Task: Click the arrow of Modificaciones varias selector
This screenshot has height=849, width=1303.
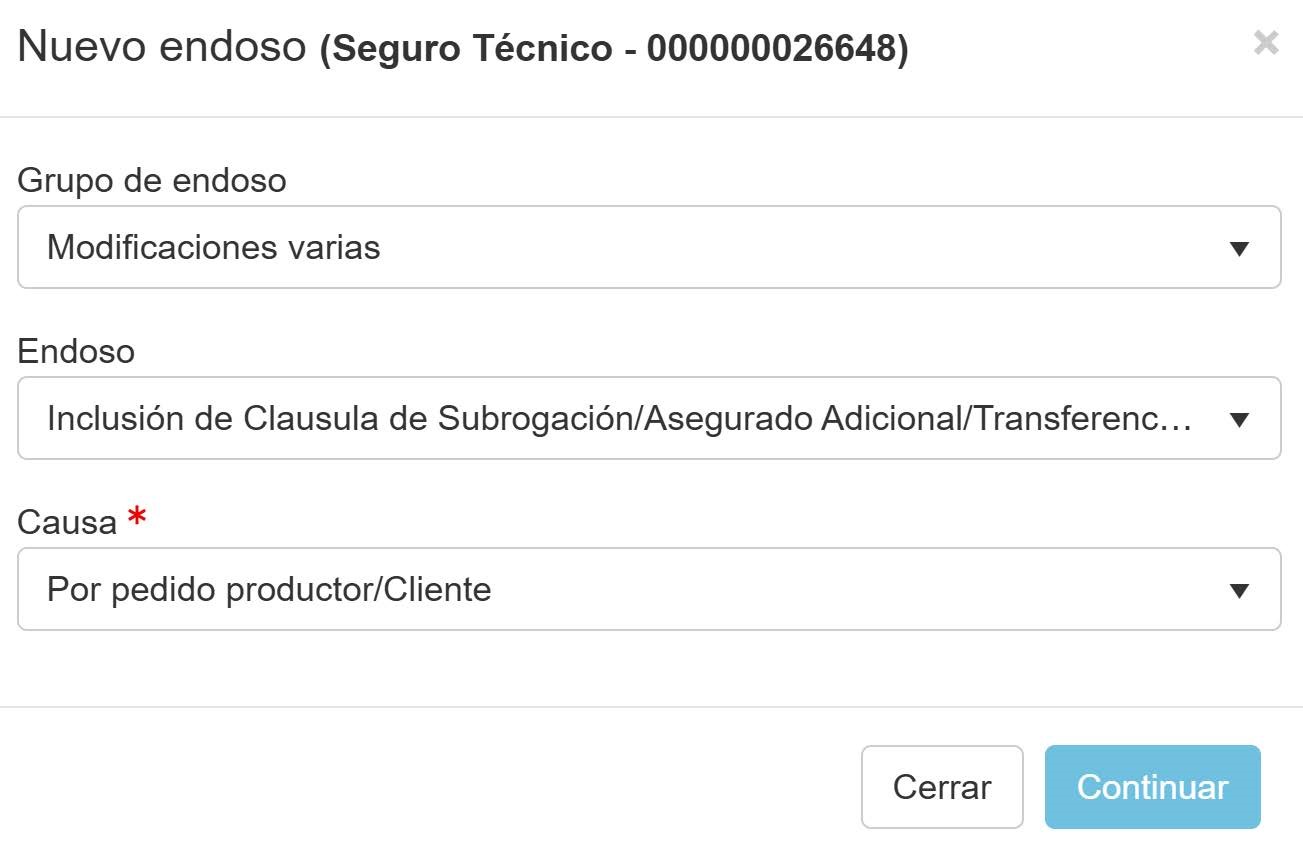Action: pyautogui.click(x=1239, y=249)
